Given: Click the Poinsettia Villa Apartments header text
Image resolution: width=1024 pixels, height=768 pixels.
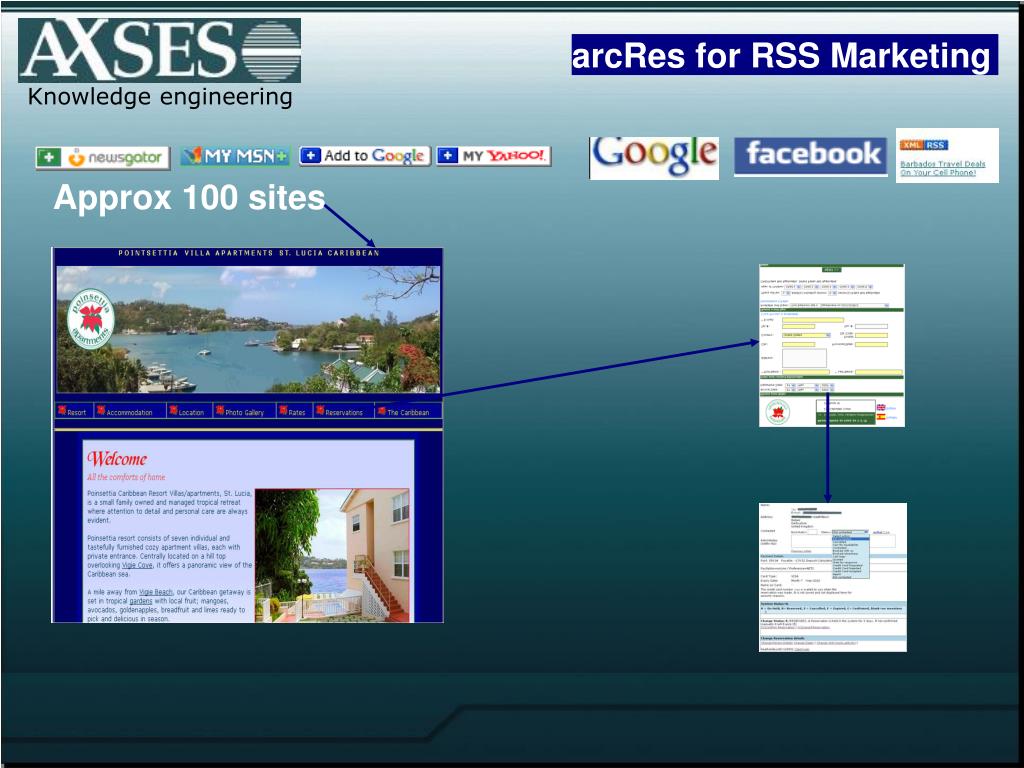Looking at the screenshot, I should 249,253.
